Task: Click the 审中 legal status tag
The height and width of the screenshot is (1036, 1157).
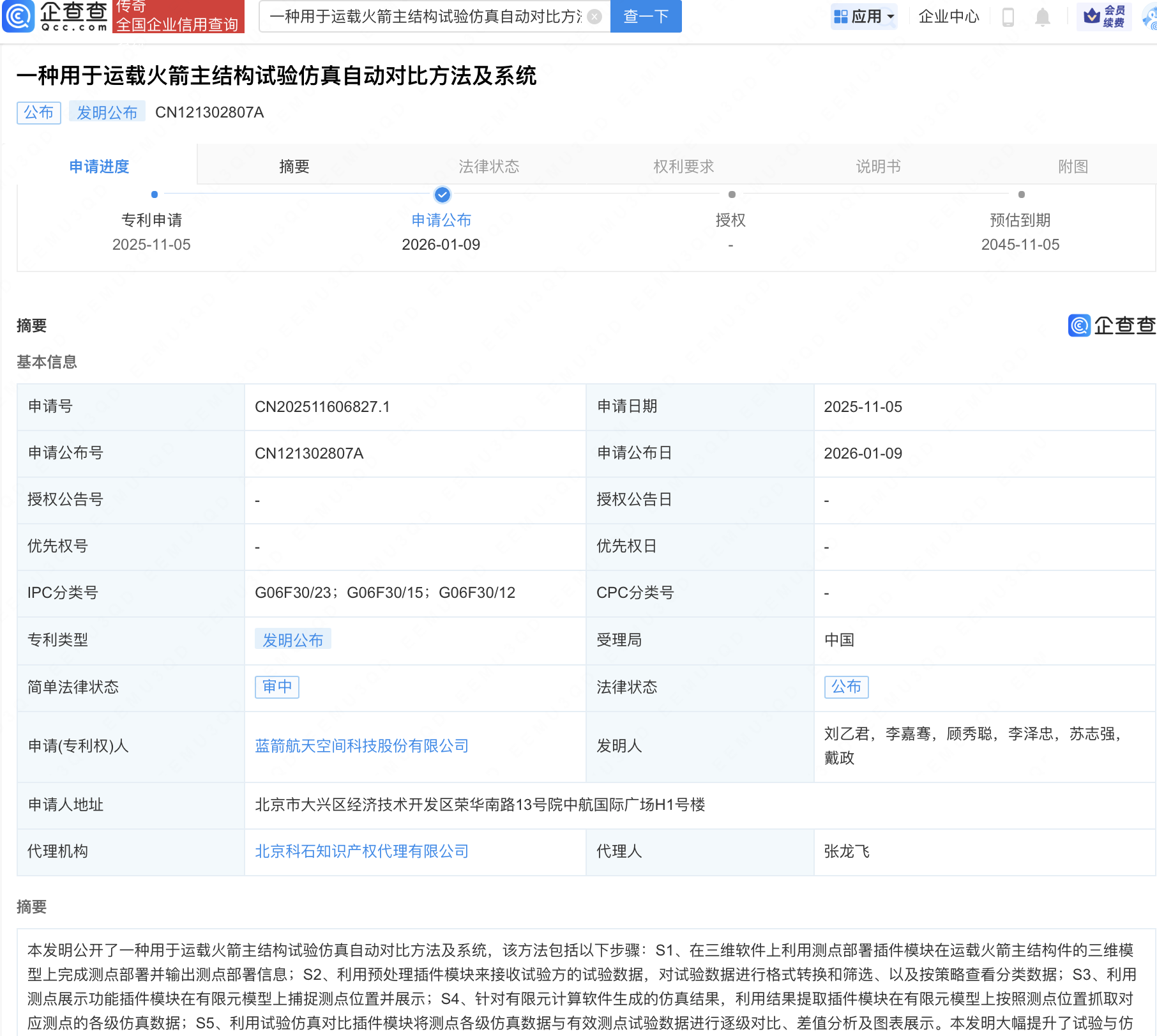Action: (277, 687)
